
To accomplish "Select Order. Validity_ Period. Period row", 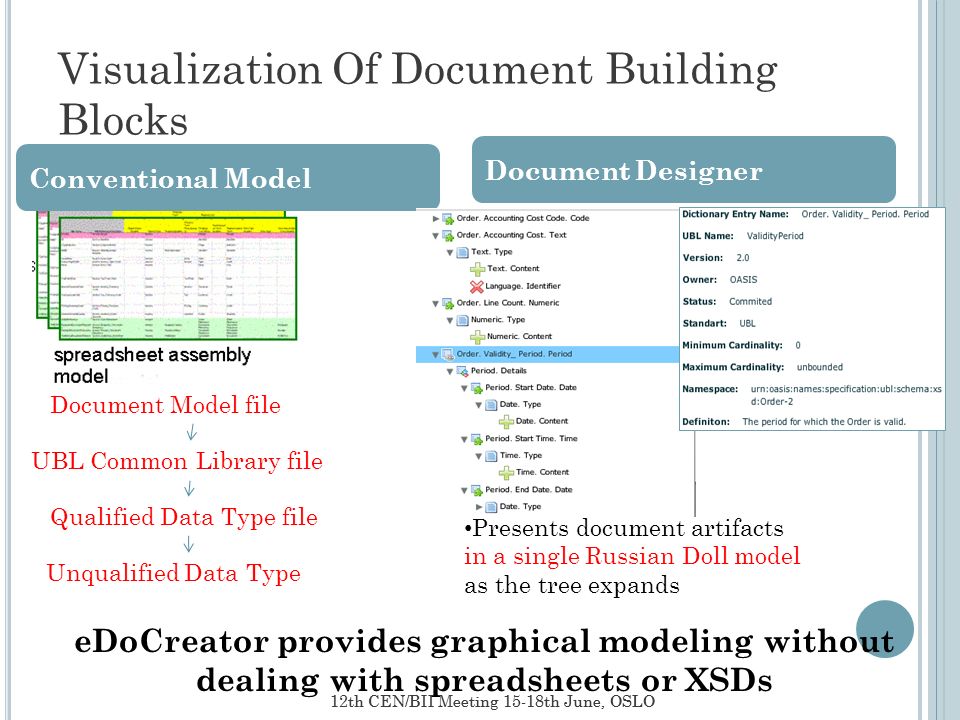I will pos(547,354).
